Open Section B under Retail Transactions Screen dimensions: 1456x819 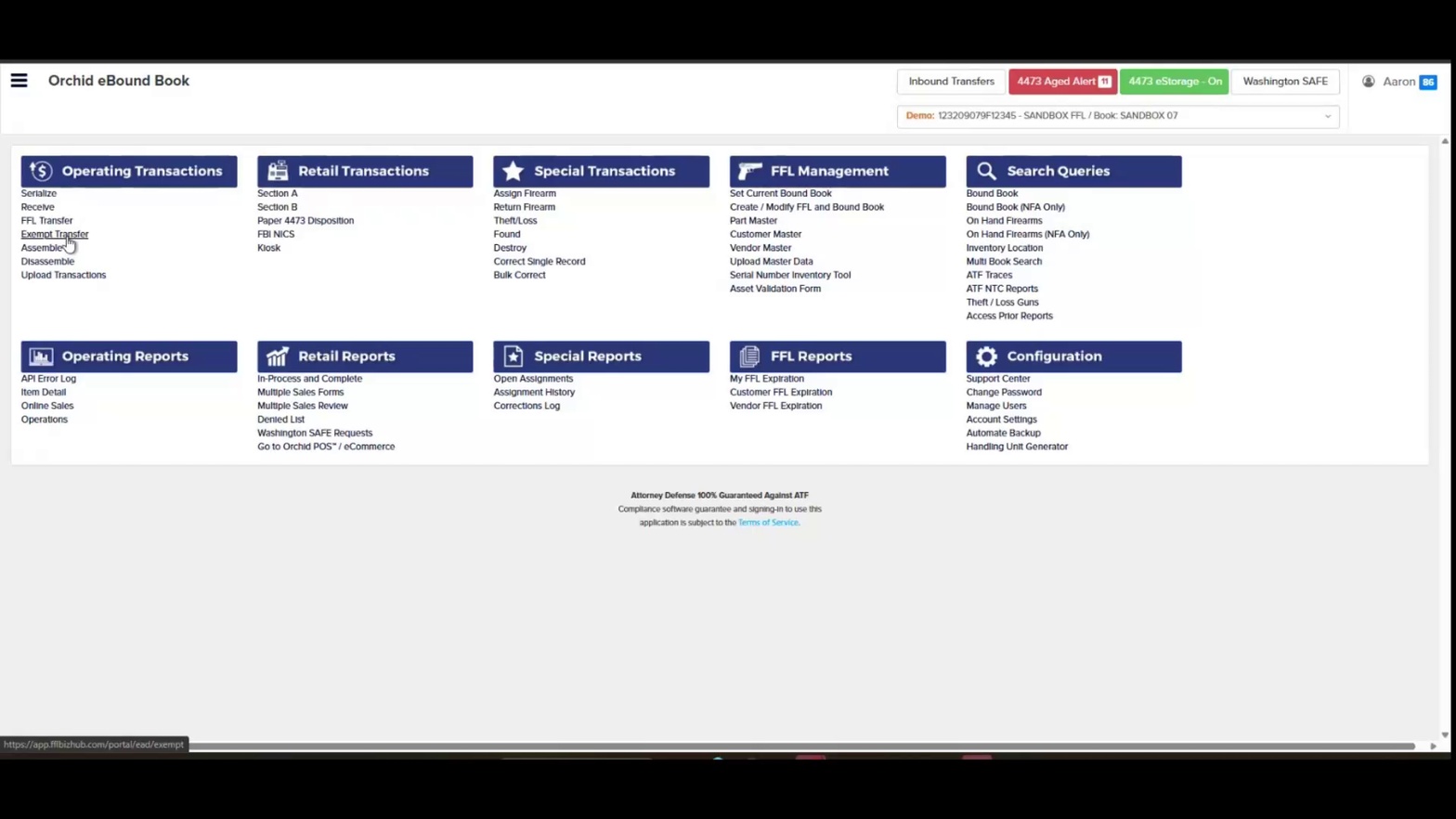pos(278,207)
